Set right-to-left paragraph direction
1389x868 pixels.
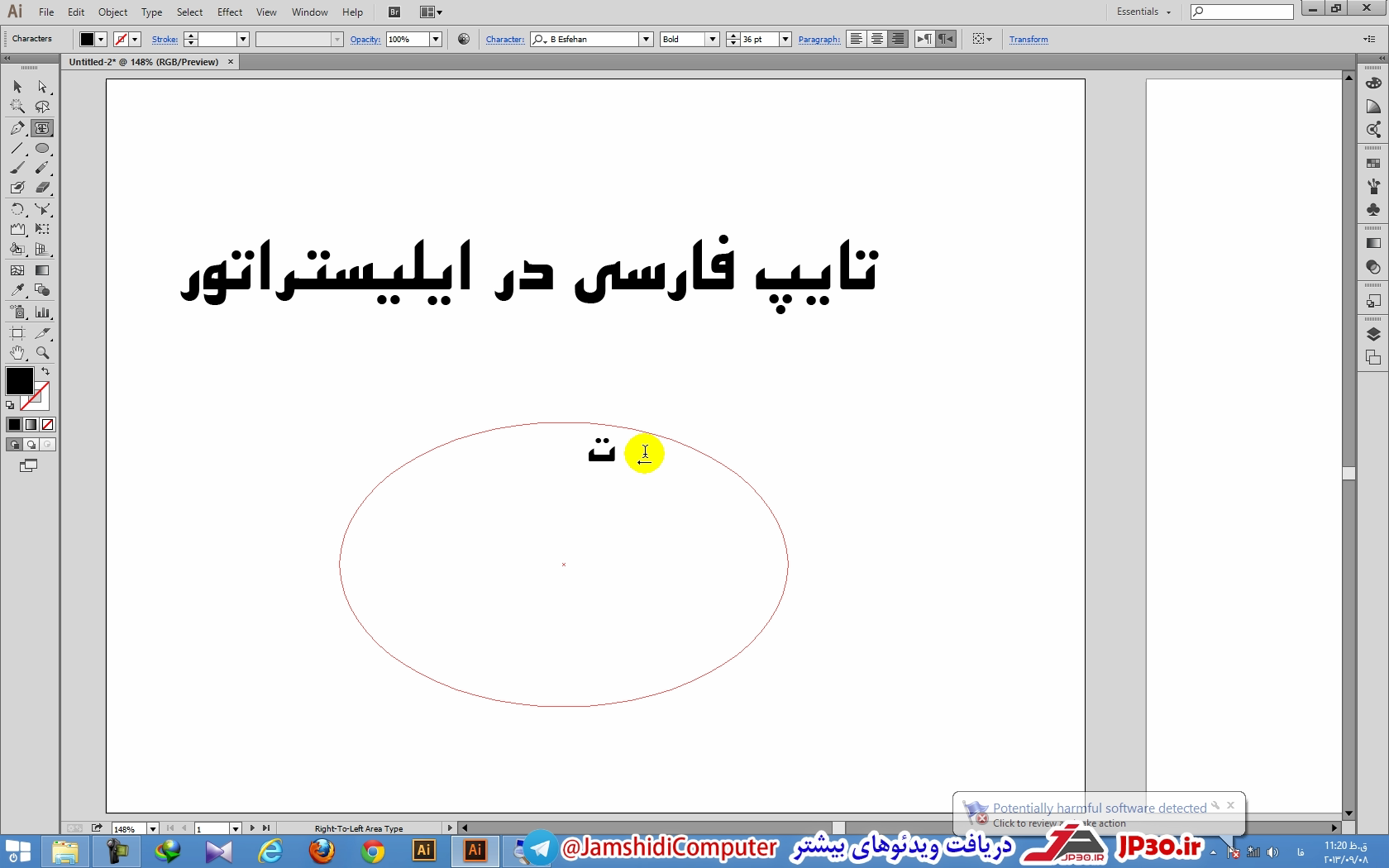(x=946, y=39)
